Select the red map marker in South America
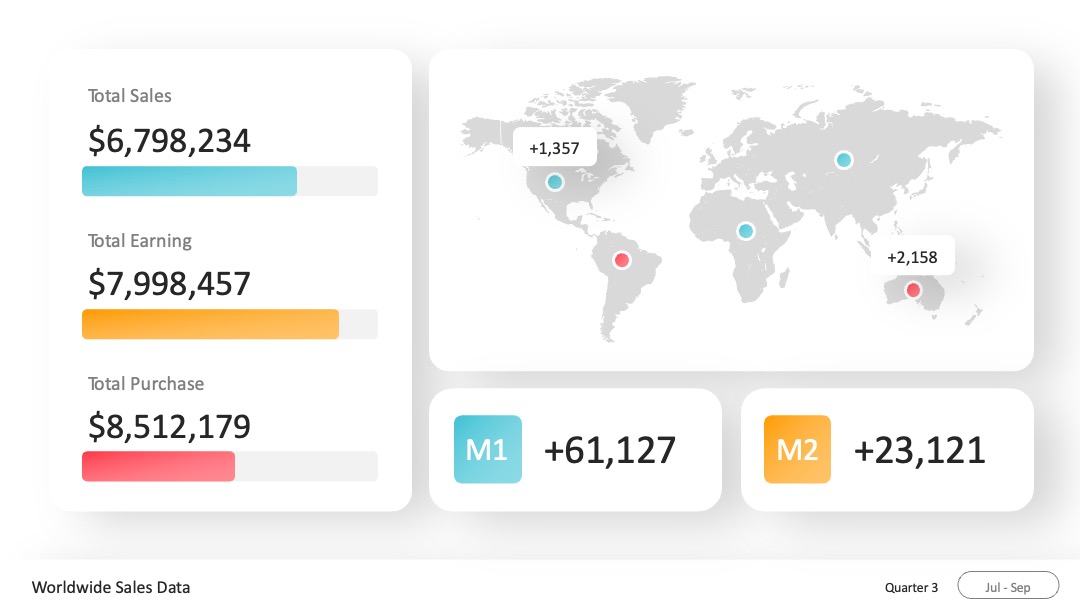Screen dimensions: 1080x608 pos(622,260)
